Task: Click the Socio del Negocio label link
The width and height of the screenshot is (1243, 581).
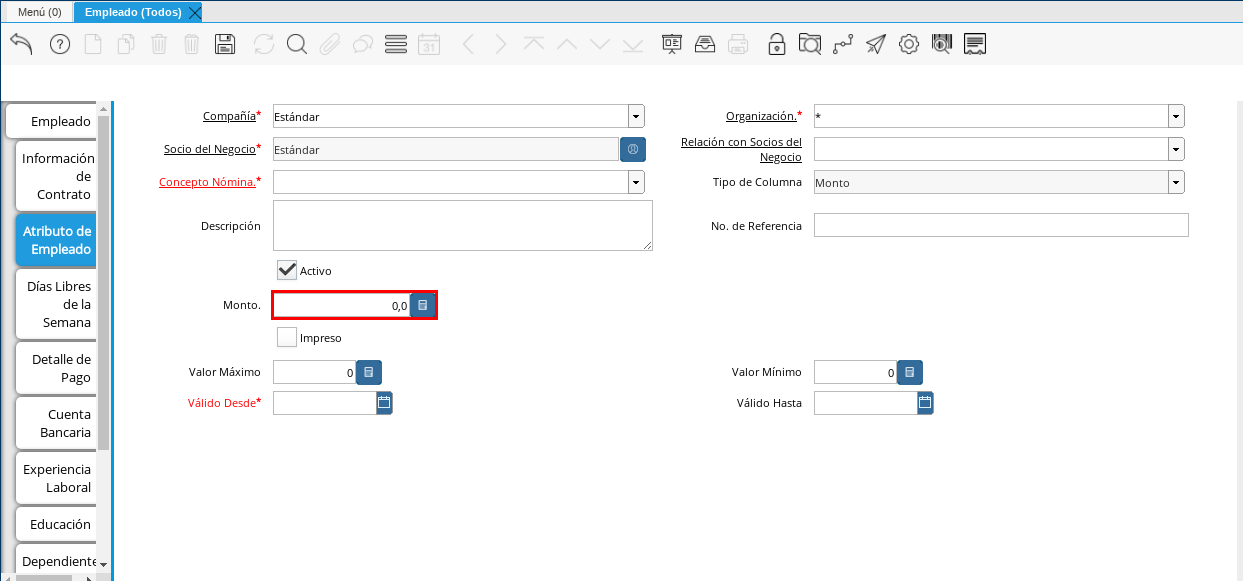Action: tap(210, 149)
